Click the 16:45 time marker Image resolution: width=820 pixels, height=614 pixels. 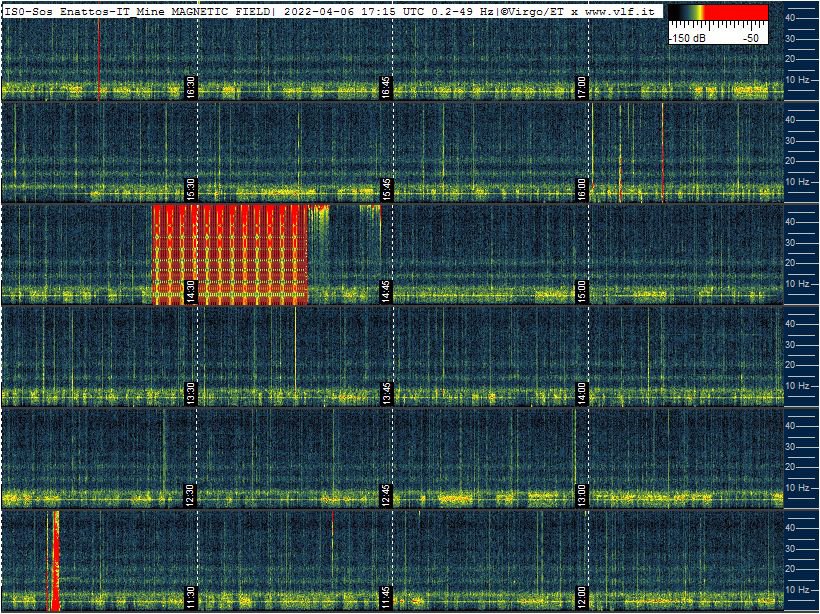[386, 87]
